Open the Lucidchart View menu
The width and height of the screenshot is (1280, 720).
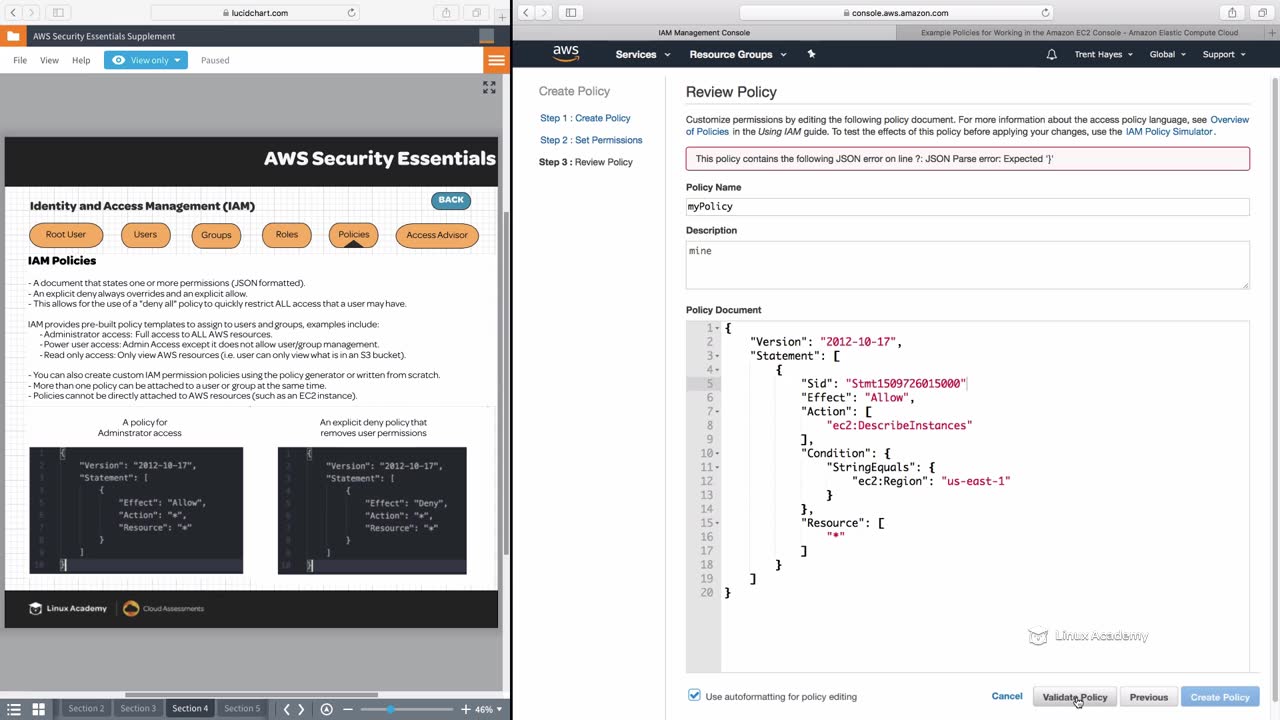[49, 60]
